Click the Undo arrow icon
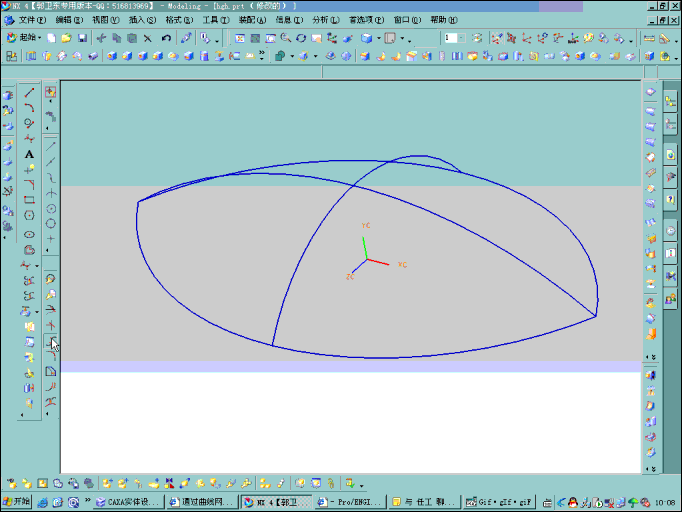The image size is (682, 512). [166, 38]
